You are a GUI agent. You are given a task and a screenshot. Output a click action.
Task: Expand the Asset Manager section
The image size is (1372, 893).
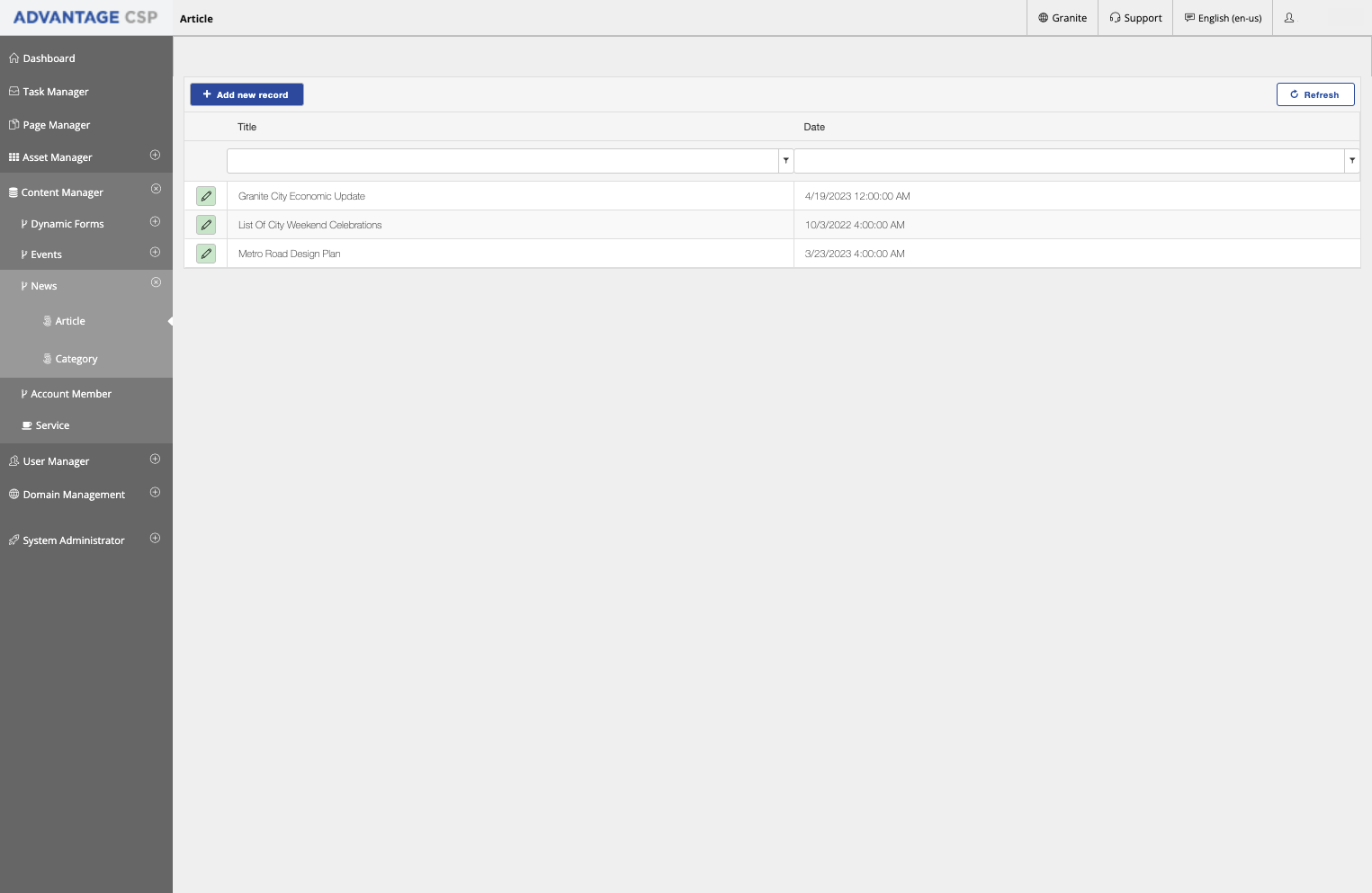[x=155, y=156]
